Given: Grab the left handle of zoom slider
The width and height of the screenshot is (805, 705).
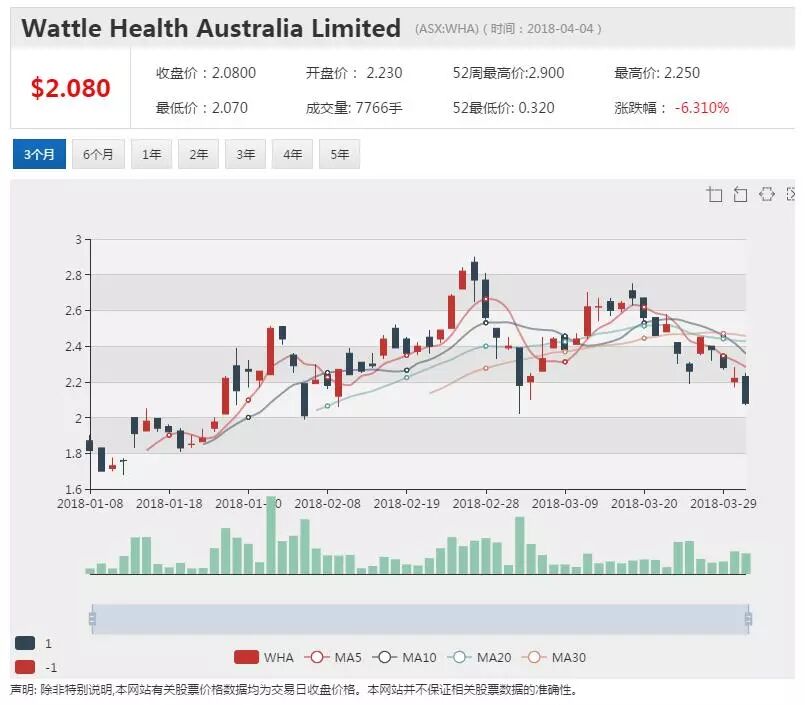Looking at the screenshot, I should click(92, 618).
